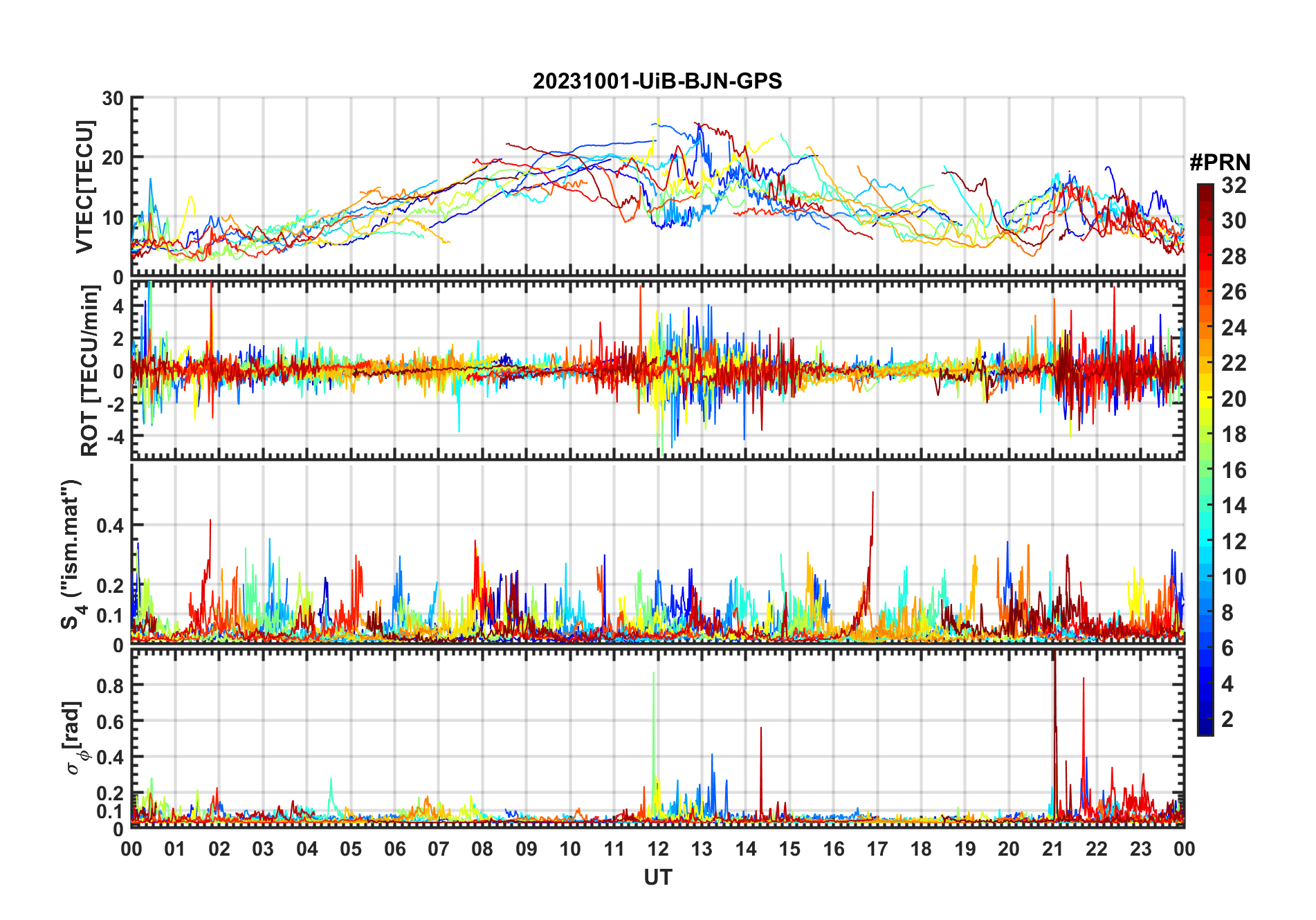Select the colorbar tick label "16"

click(1234, 470)
